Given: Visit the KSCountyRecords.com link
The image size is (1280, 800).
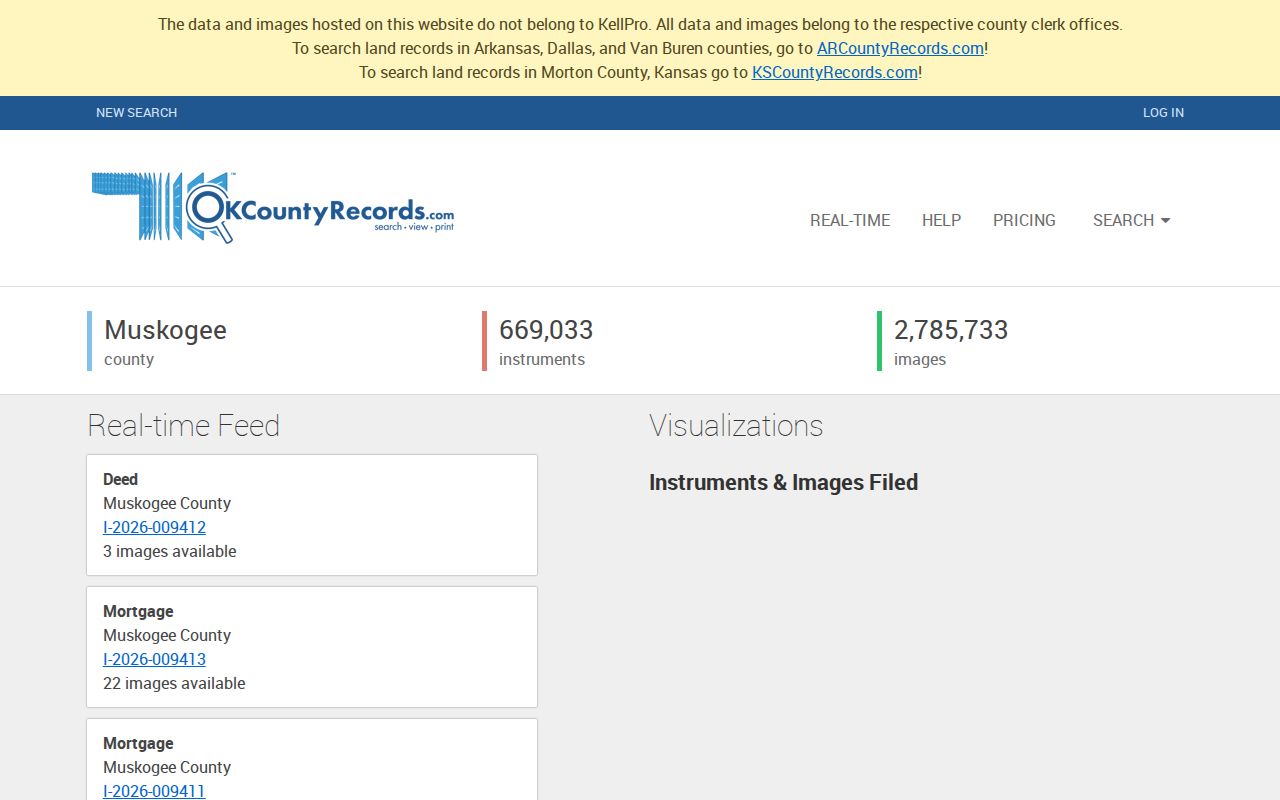Looking at the screenshot, I should tap(835, 72).
